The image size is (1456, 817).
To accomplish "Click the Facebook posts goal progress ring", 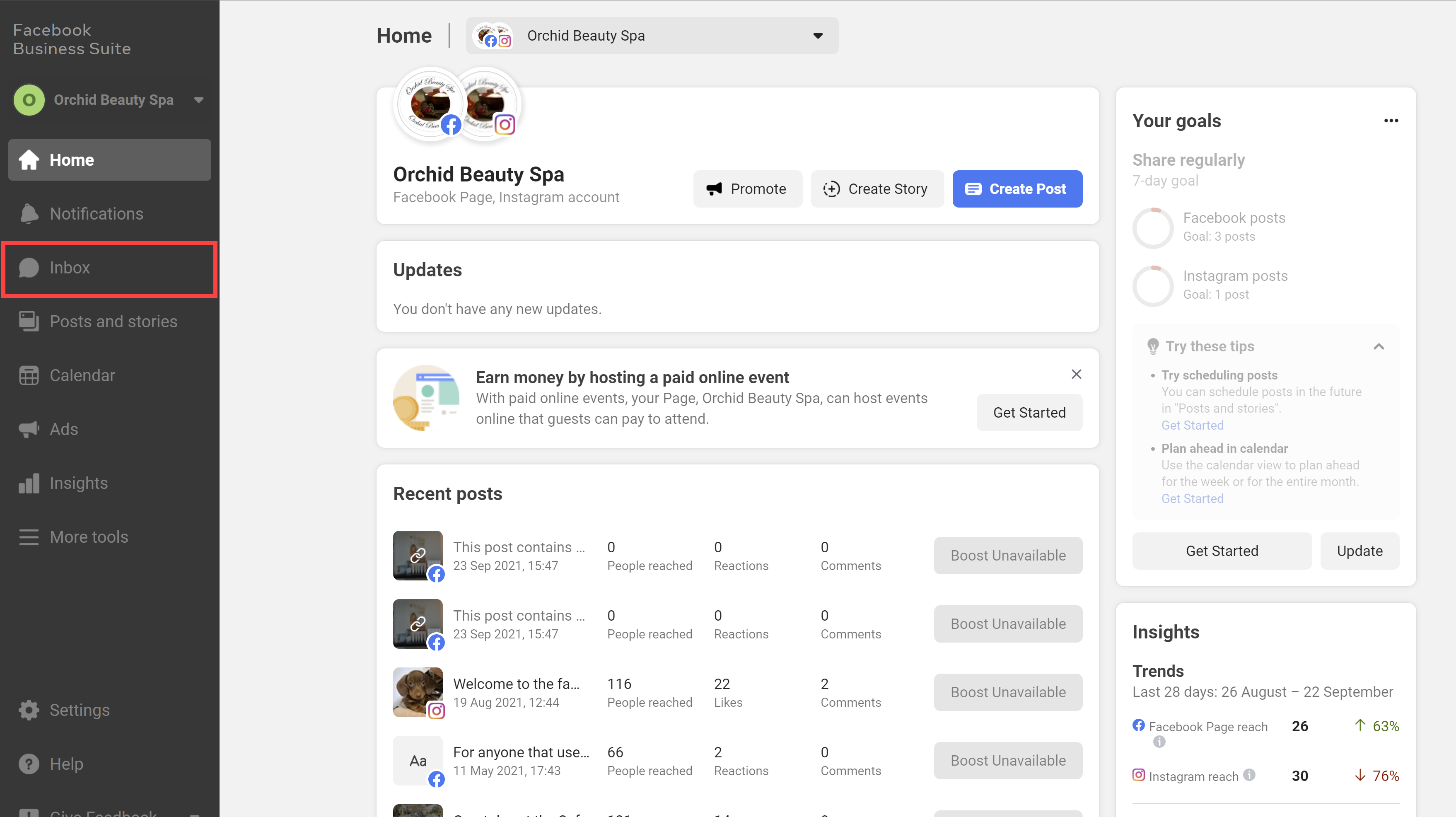I will [x=1153, y=228].
